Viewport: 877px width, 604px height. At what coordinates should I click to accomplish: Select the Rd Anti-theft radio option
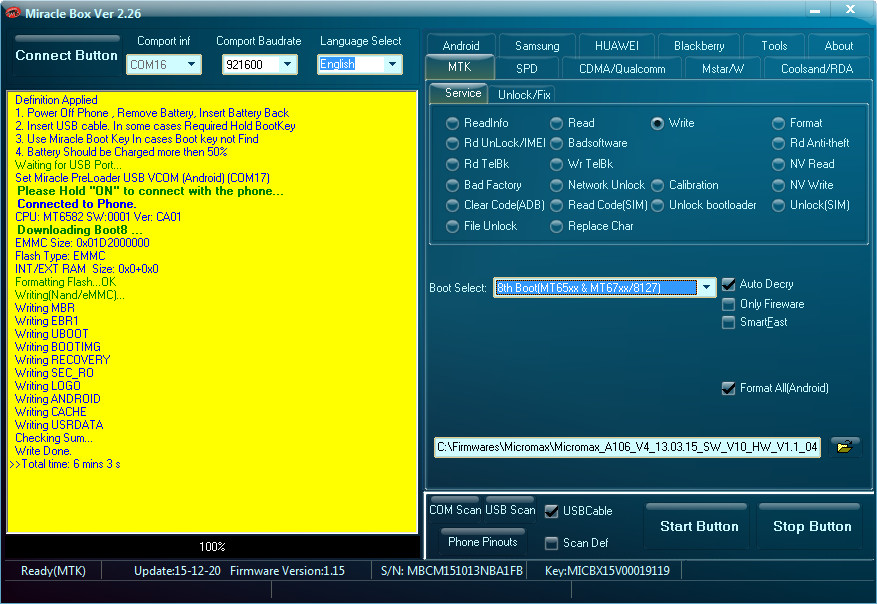pos(779,143)
